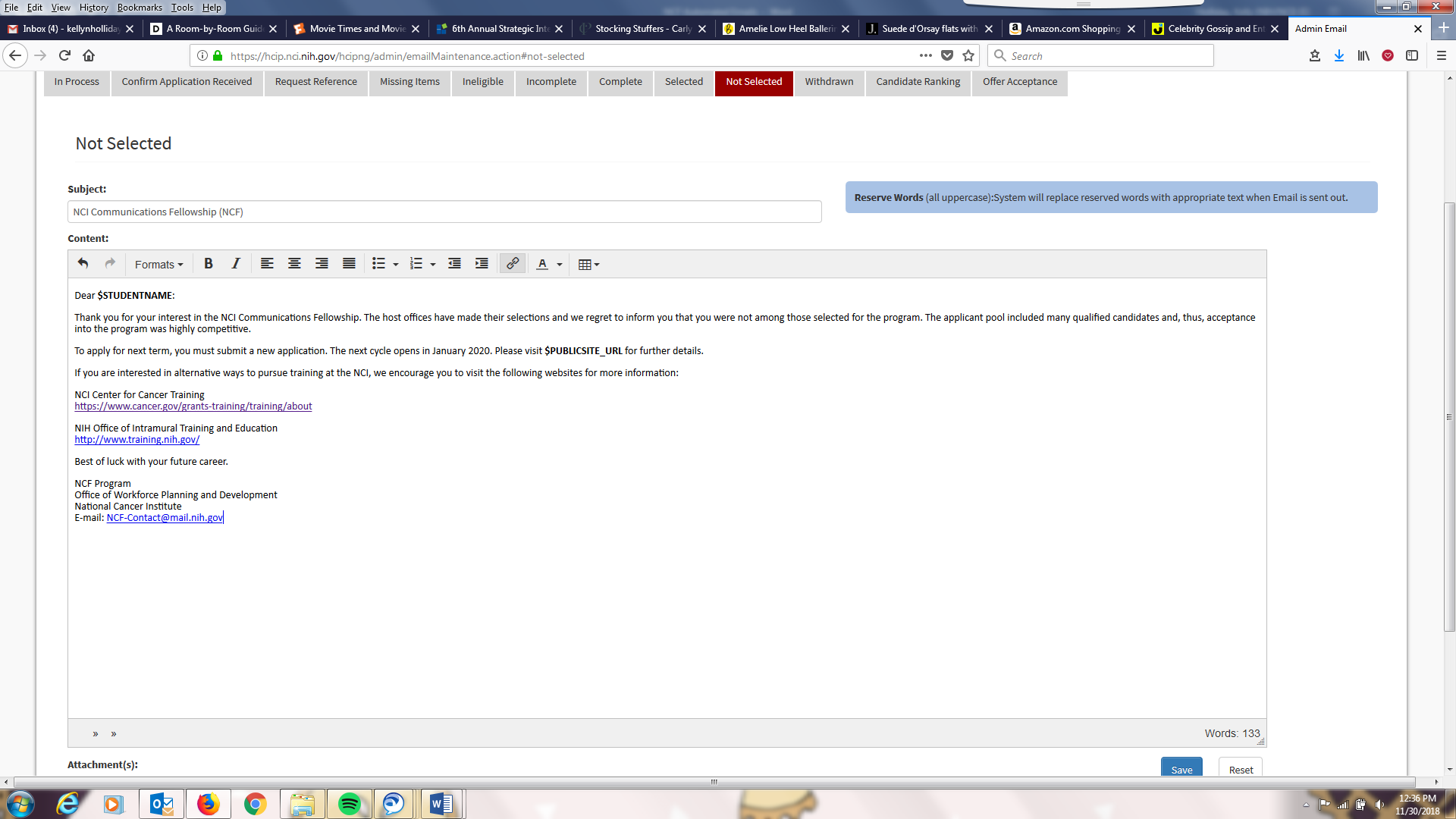
Task: Click the Save button
Action: (x=1181, y=769)
